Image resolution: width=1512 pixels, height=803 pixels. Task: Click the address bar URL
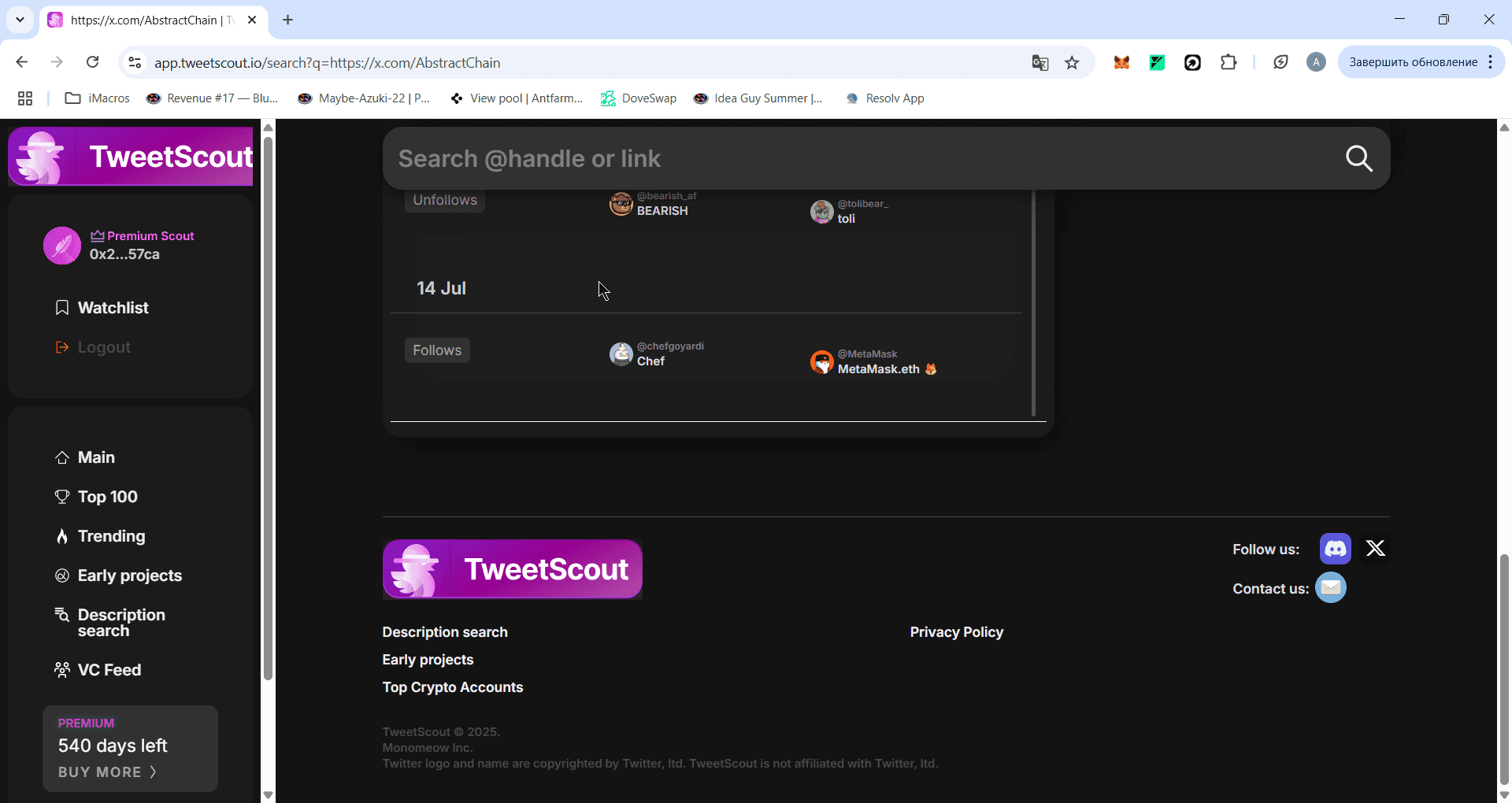coord(328,62)
